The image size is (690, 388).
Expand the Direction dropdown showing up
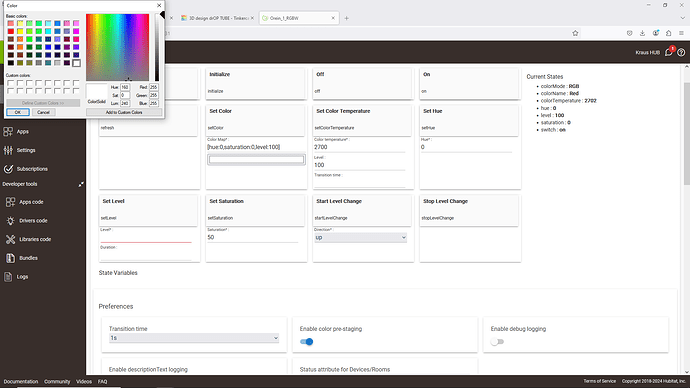coord(360,238)
